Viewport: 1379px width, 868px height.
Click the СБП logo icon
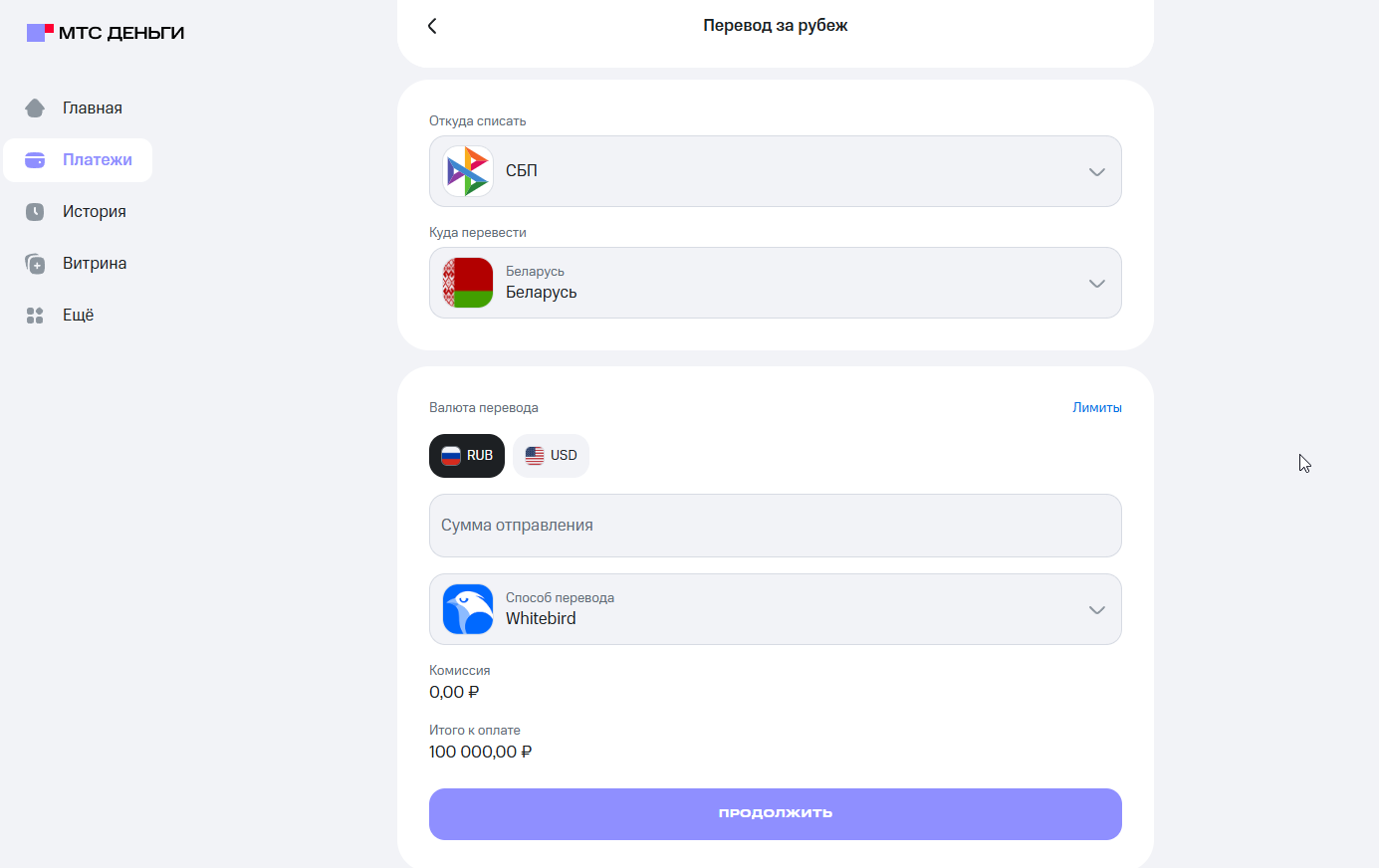468,171
